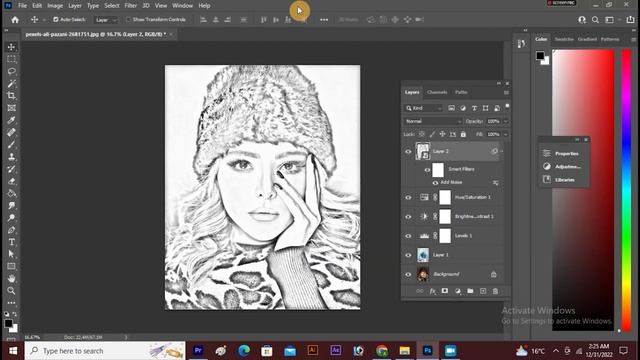Collapse Layer 2 smart filter list
The width and height of the screenshot is (640, 360).
[x=502, y=151]
